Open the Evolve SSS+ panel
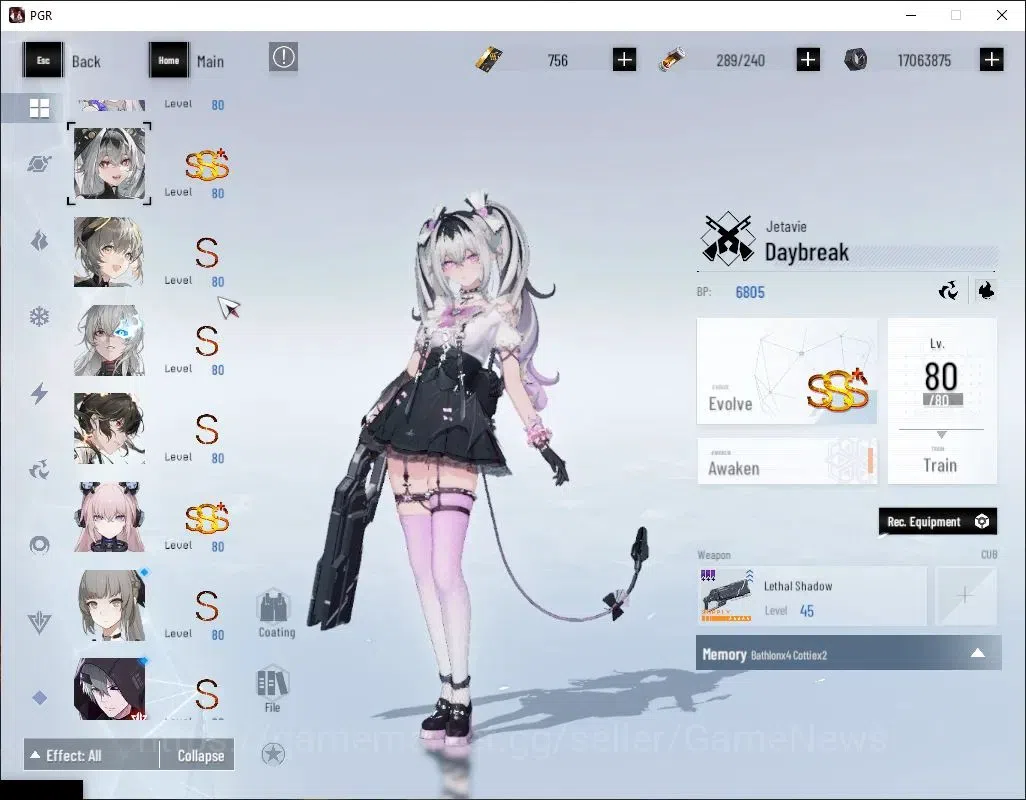 coord(787,371)
